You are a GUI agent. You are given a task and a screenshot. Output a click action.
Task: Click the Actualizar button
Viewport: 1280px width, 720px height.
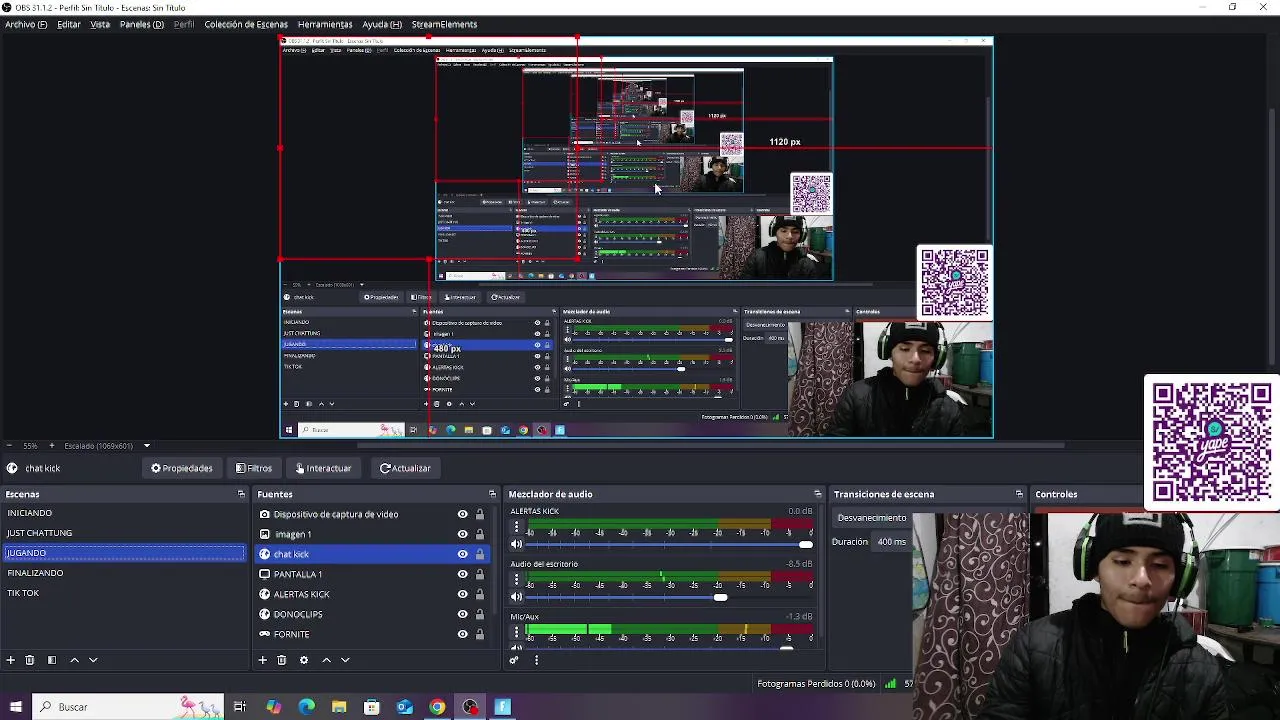(405, 468)
